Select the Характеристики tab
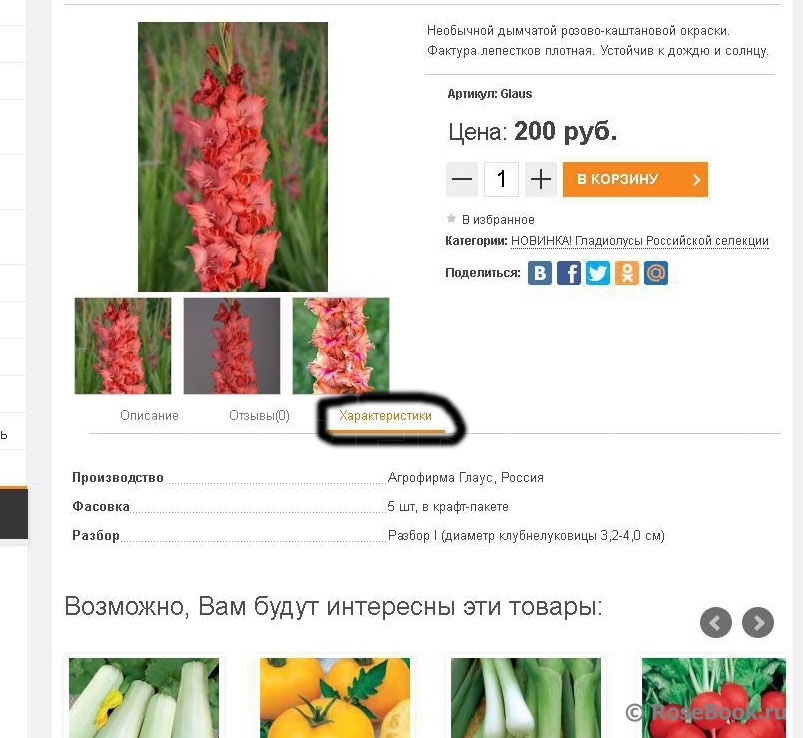 click(x=385, y=416)
